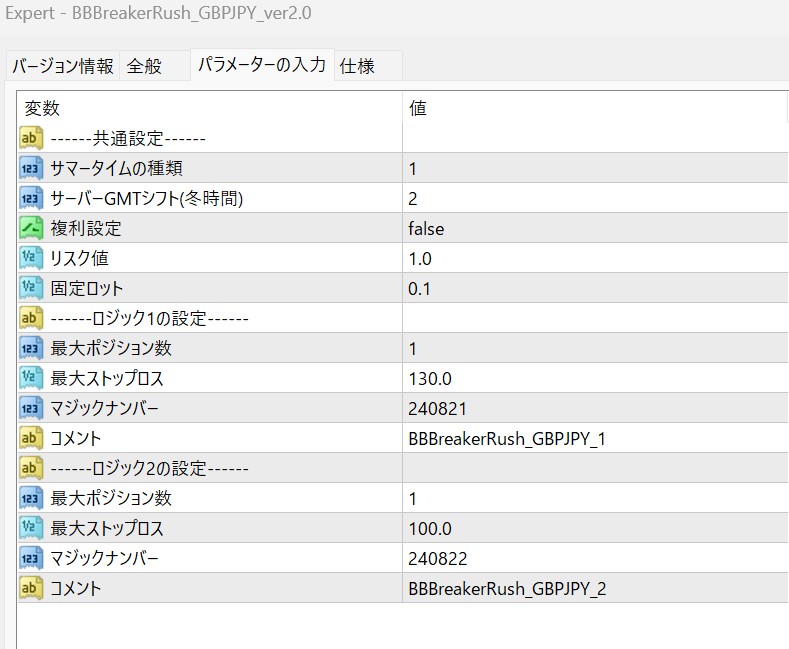Switch to the 全般 tab
Screen dimensions: 789x649
[x=155, y=66]
